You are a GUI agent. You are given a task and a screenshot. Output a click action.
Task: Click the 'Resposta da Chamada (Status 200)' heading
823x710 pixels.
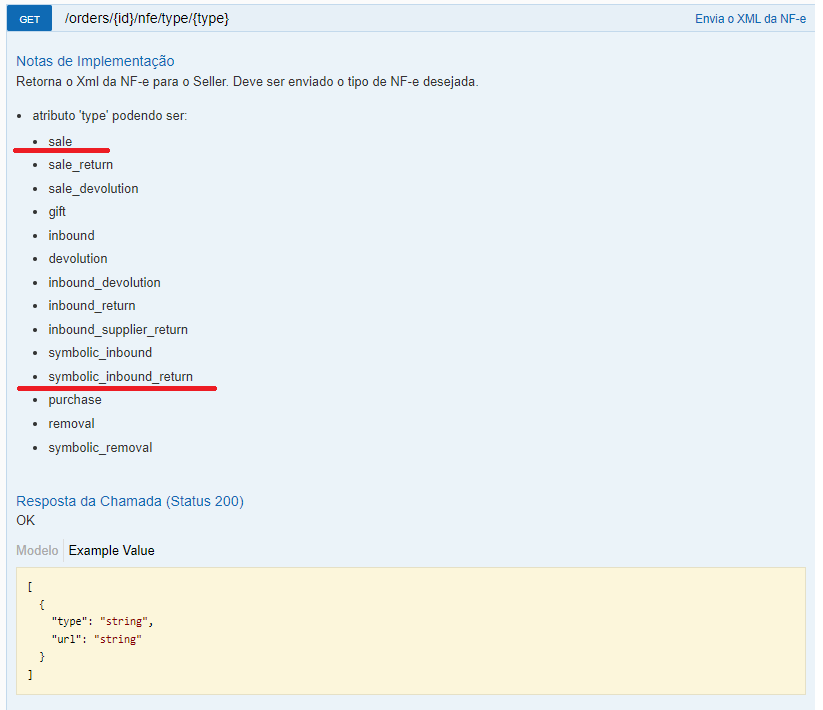coord(130,501)
